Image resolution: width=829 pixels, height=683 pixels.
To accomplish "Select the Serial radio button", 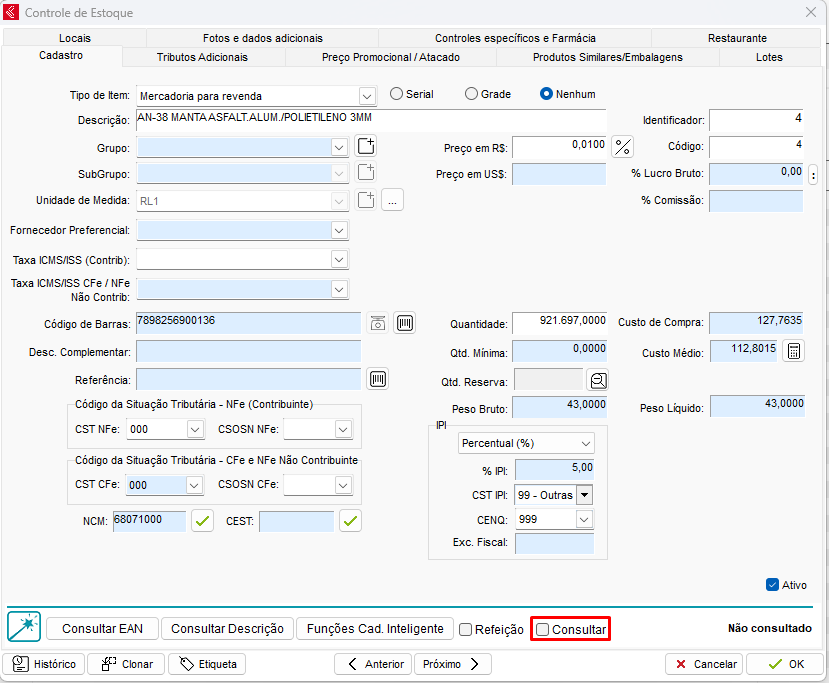I will (397, 94).
